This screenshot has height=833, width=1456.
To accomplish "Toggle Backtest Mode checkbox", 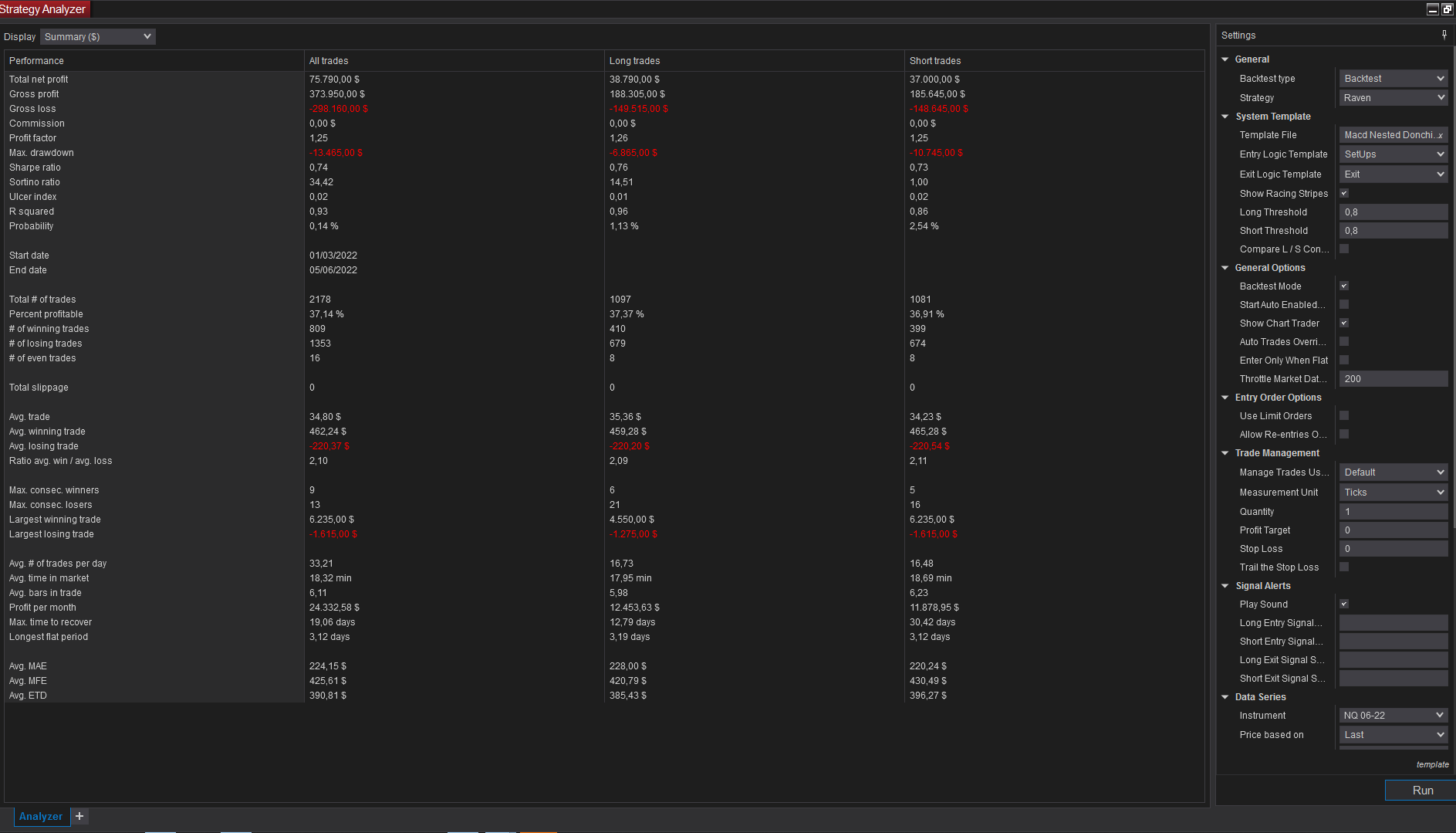I will pyautogui.click(x=1344, y=286).
